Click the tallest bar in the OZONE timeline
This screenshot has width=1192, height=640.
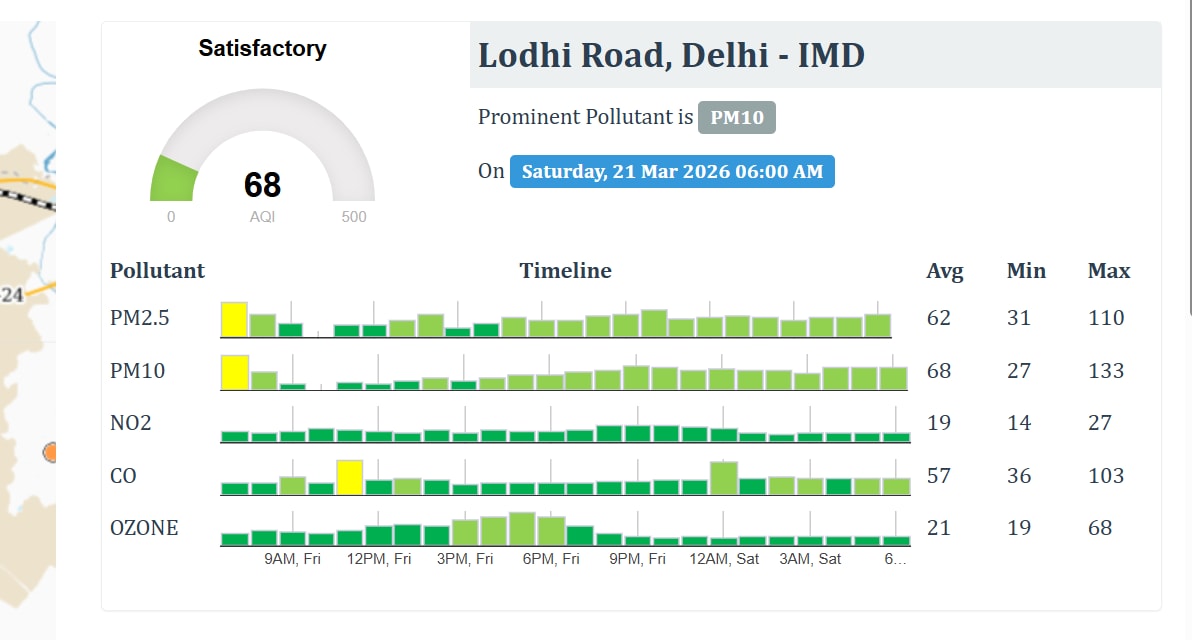click(522, 528)
